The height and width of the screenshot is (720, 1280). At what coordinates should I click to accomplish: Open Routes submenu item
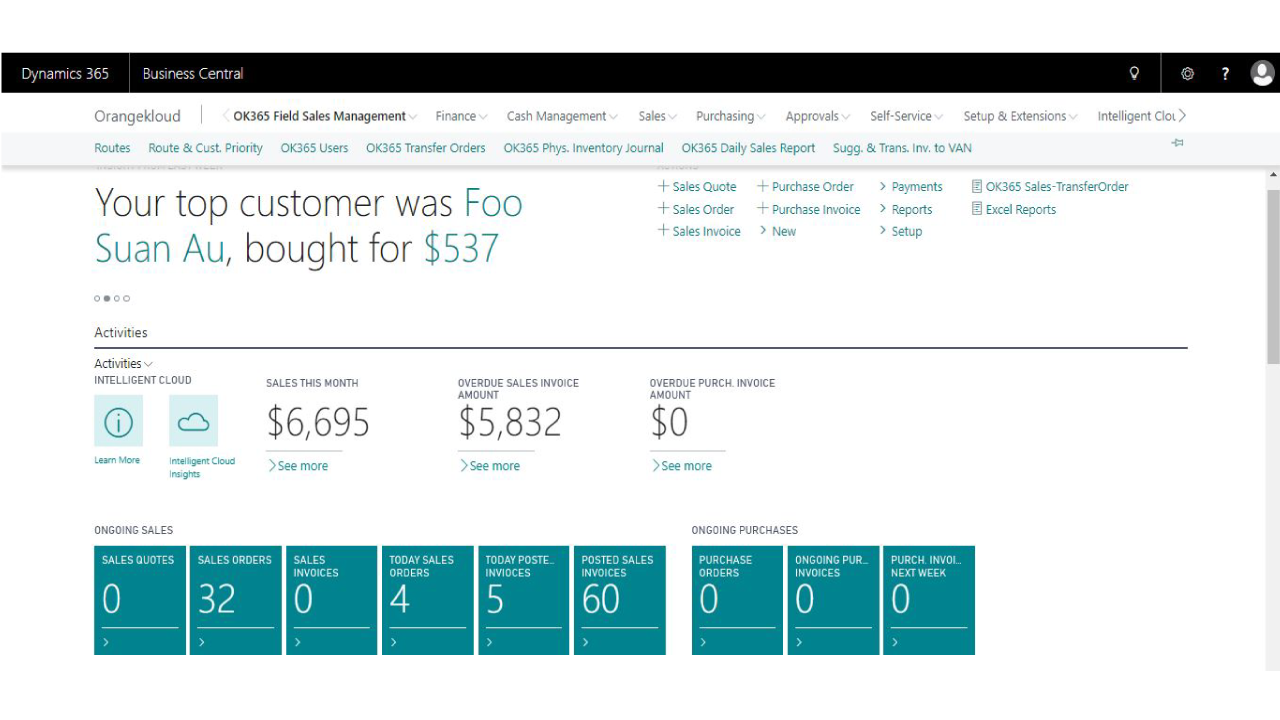pos(112,148)
